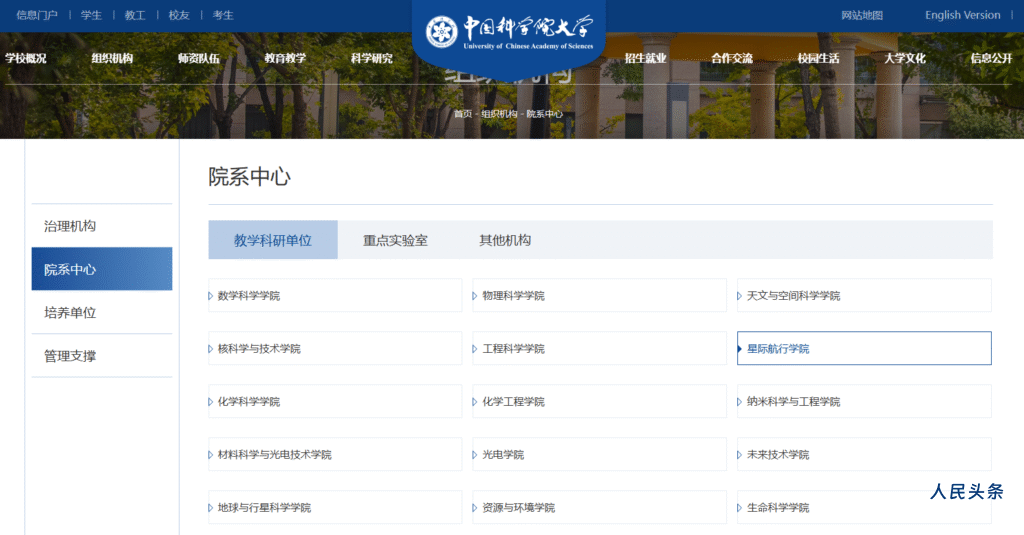
Task: Open the 未来技术学院 link
Action: 864,454
